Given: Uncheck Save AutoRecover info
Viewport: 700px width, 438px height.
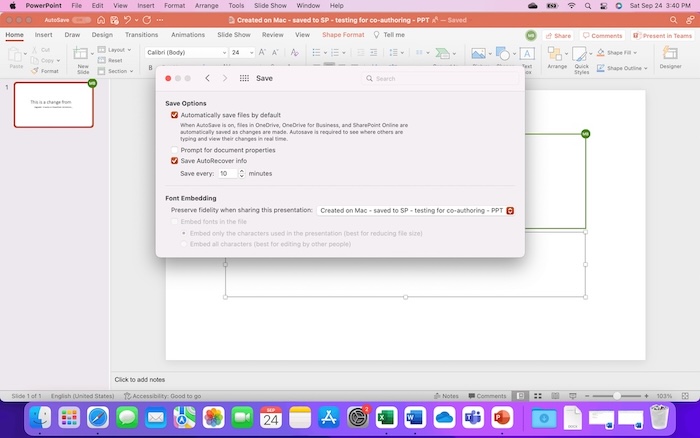Looking at the screenshot, I should (175, 161).
